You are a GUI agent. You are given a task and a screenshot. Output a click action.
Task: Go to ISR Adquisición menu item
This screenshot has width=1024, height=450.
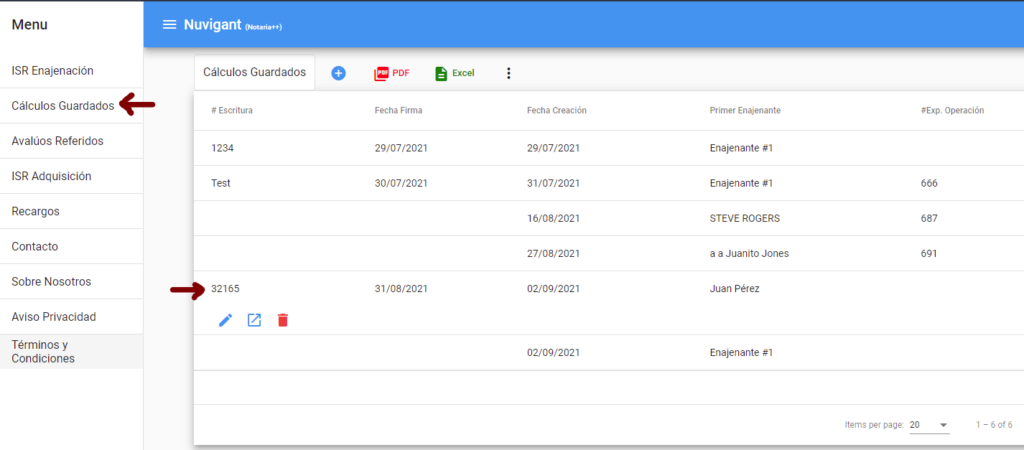click(x=71, y=176)
